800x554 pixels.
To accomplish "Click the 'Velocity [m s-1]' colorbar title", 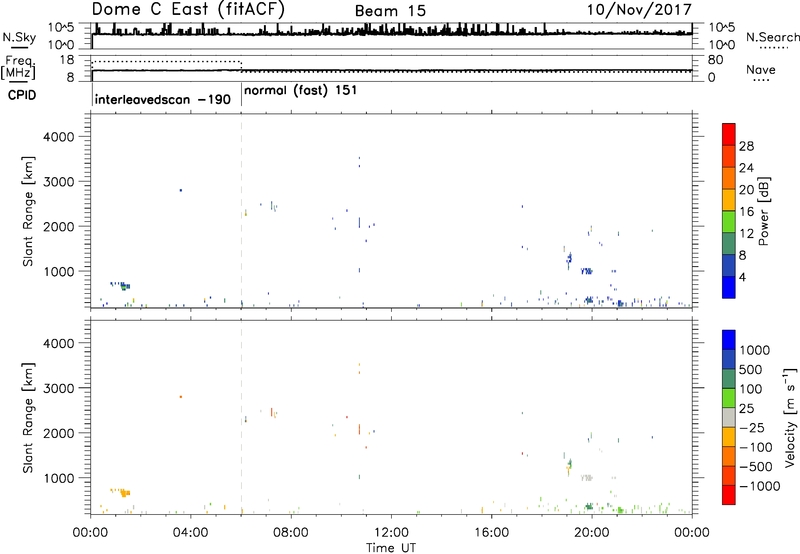I will coord(790,417).
